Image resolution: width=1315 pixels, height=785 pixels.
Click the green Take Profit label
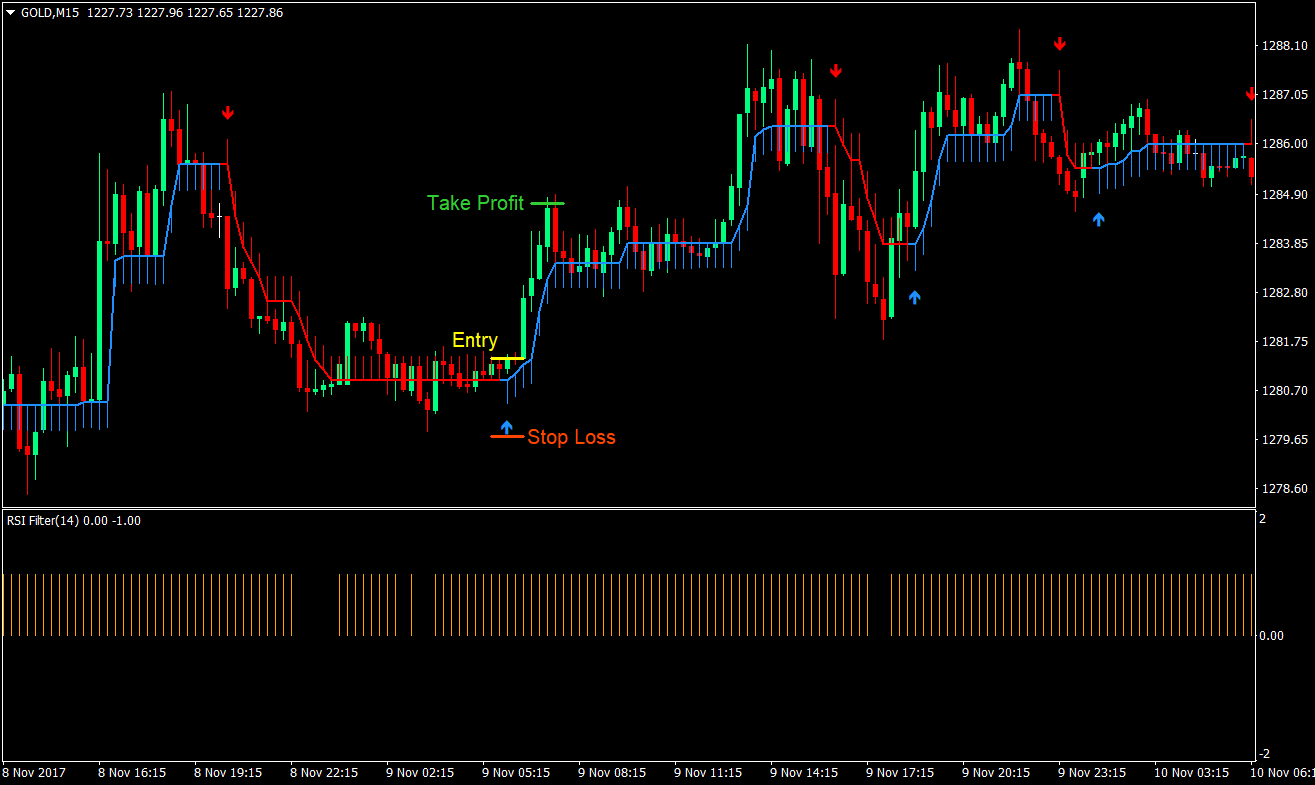pos(475,203)
